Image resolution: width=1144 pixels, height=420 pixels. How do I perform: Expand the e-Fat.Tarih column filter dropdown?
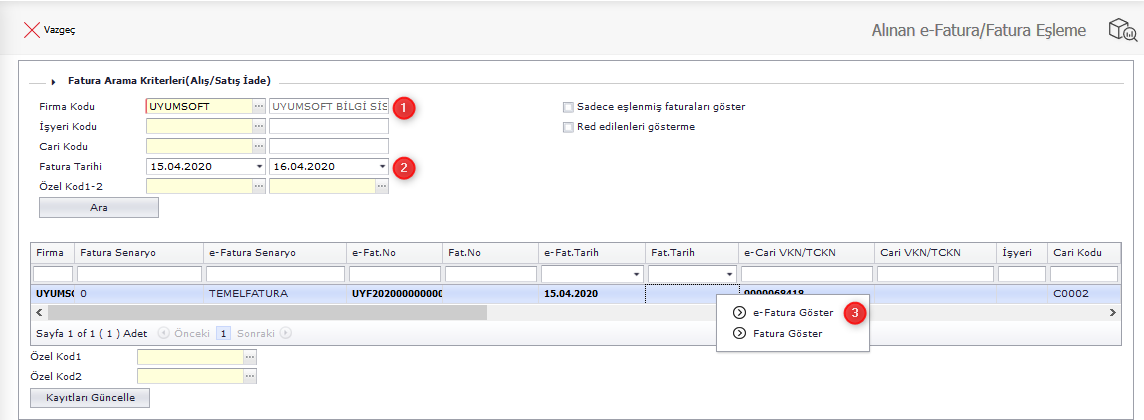(x=636, y=274)
